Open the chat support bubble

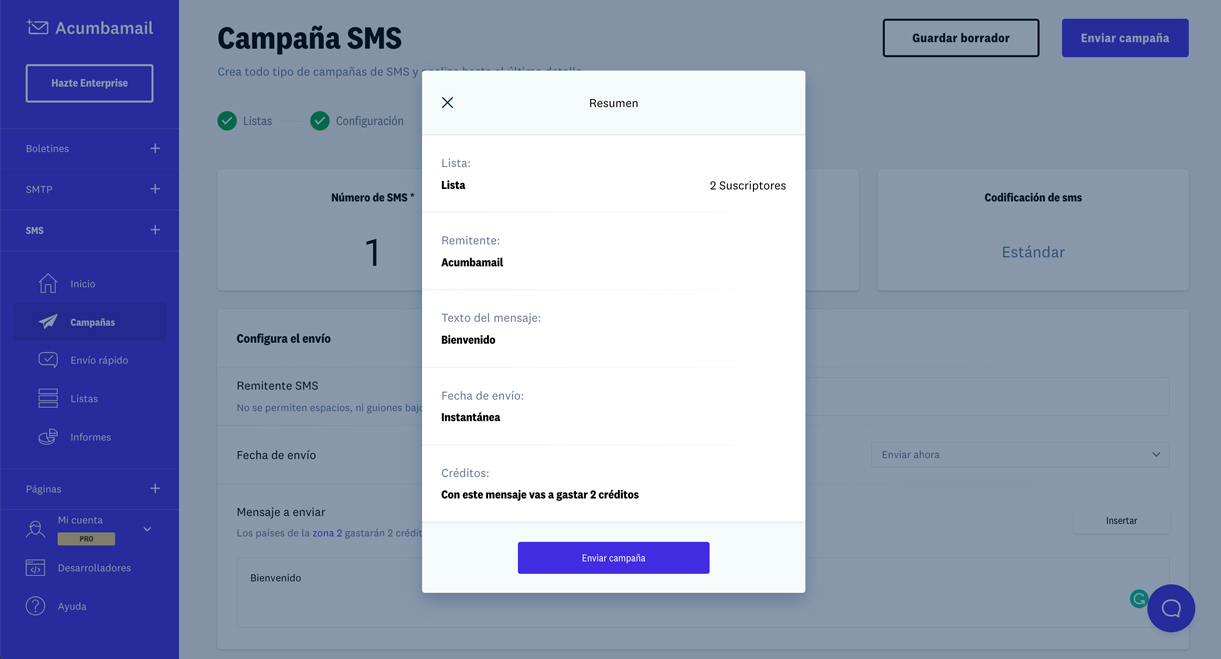click(x=1171, y=608)
